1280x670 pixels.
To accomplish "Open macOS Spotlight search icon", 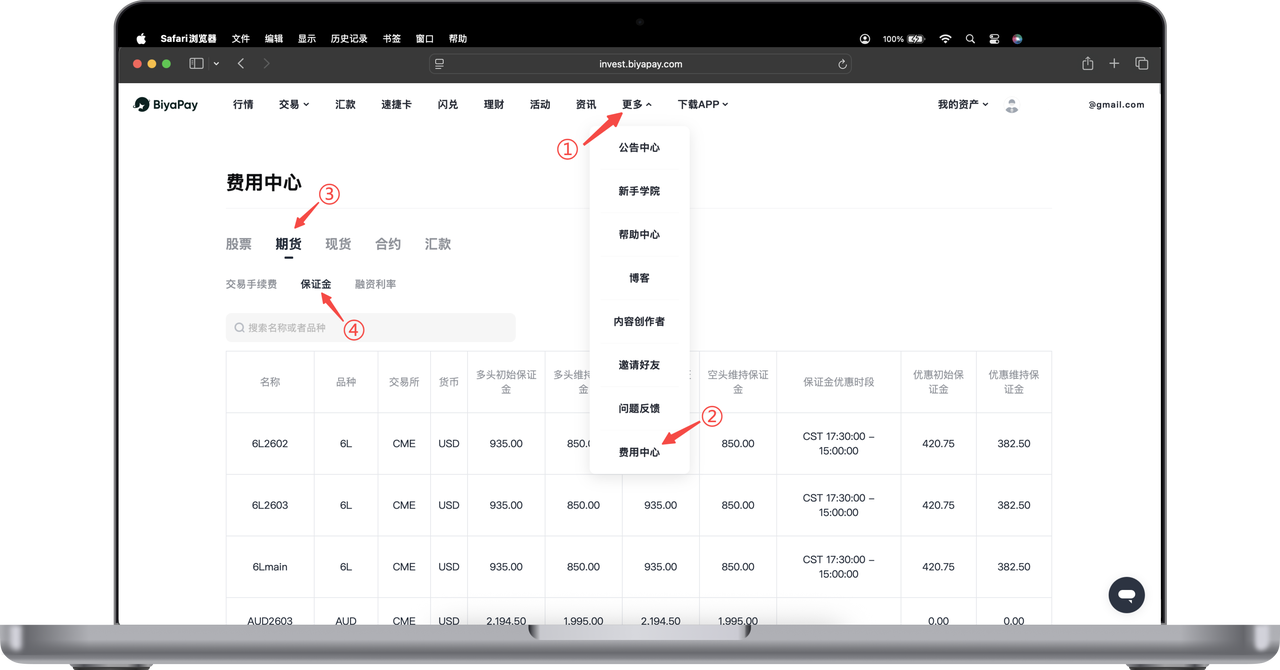I will (970, 39).
